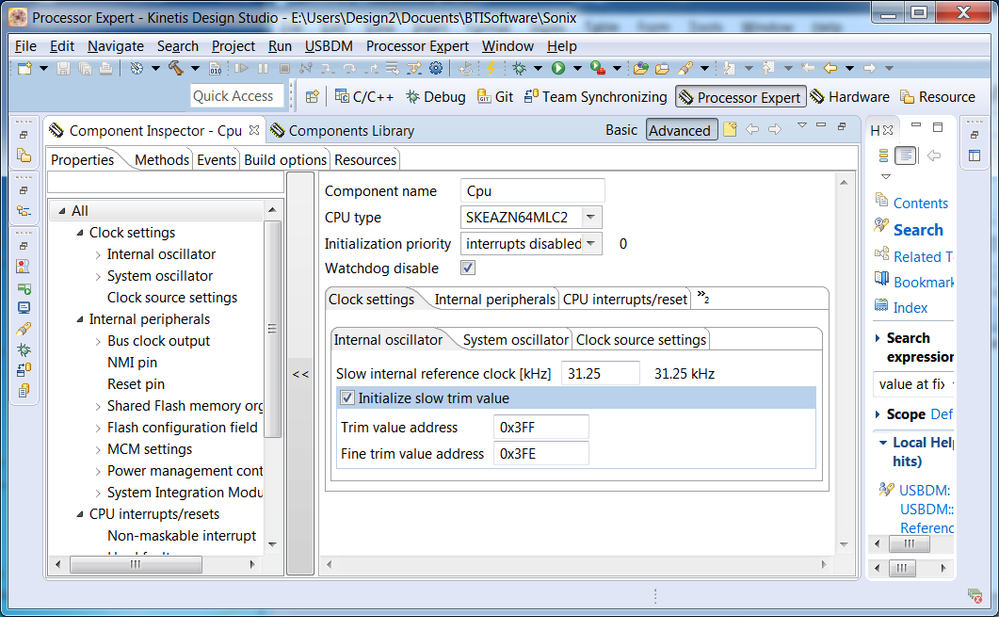This screenshot has width=999, height=617.
Task: Click the yellow Back navigation arrow
Action: [x=830, y=68]
